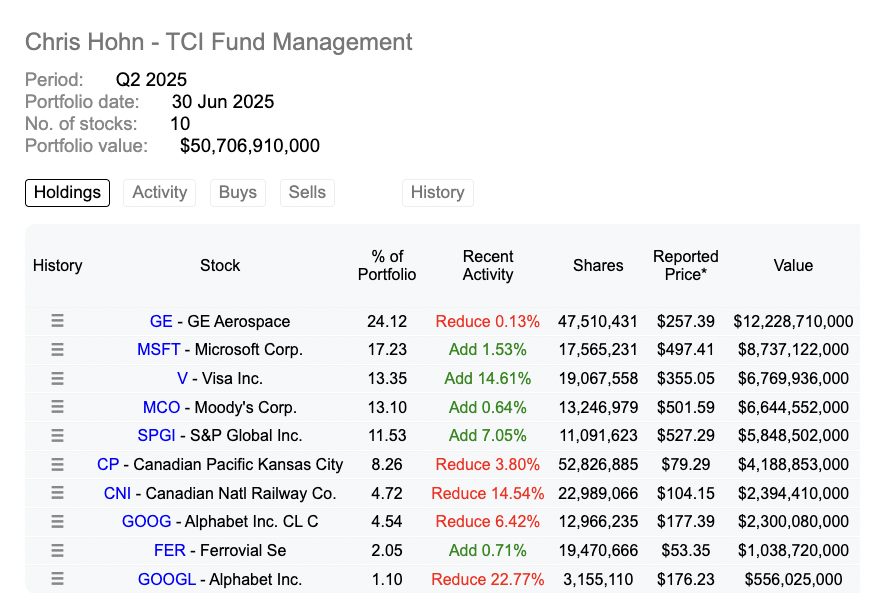Click the period value Q2 2025

pos(151,80)
